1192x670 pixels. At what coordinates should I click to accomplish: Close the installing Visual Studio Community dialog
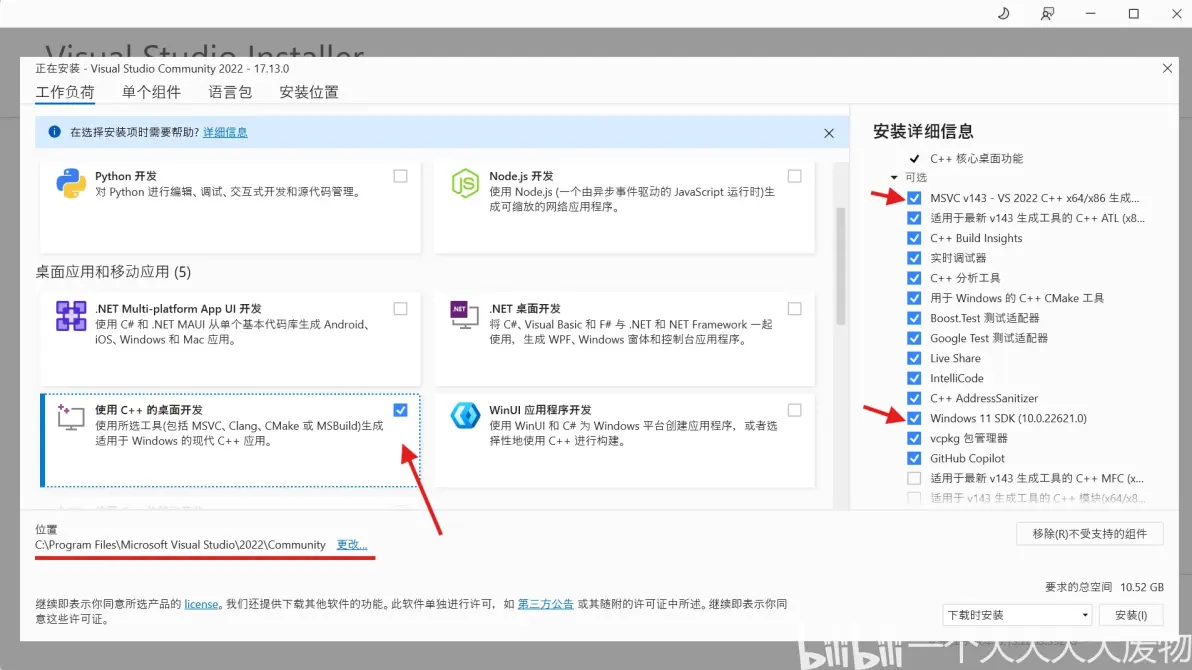pyautogui.click(x=1167, y=68)
